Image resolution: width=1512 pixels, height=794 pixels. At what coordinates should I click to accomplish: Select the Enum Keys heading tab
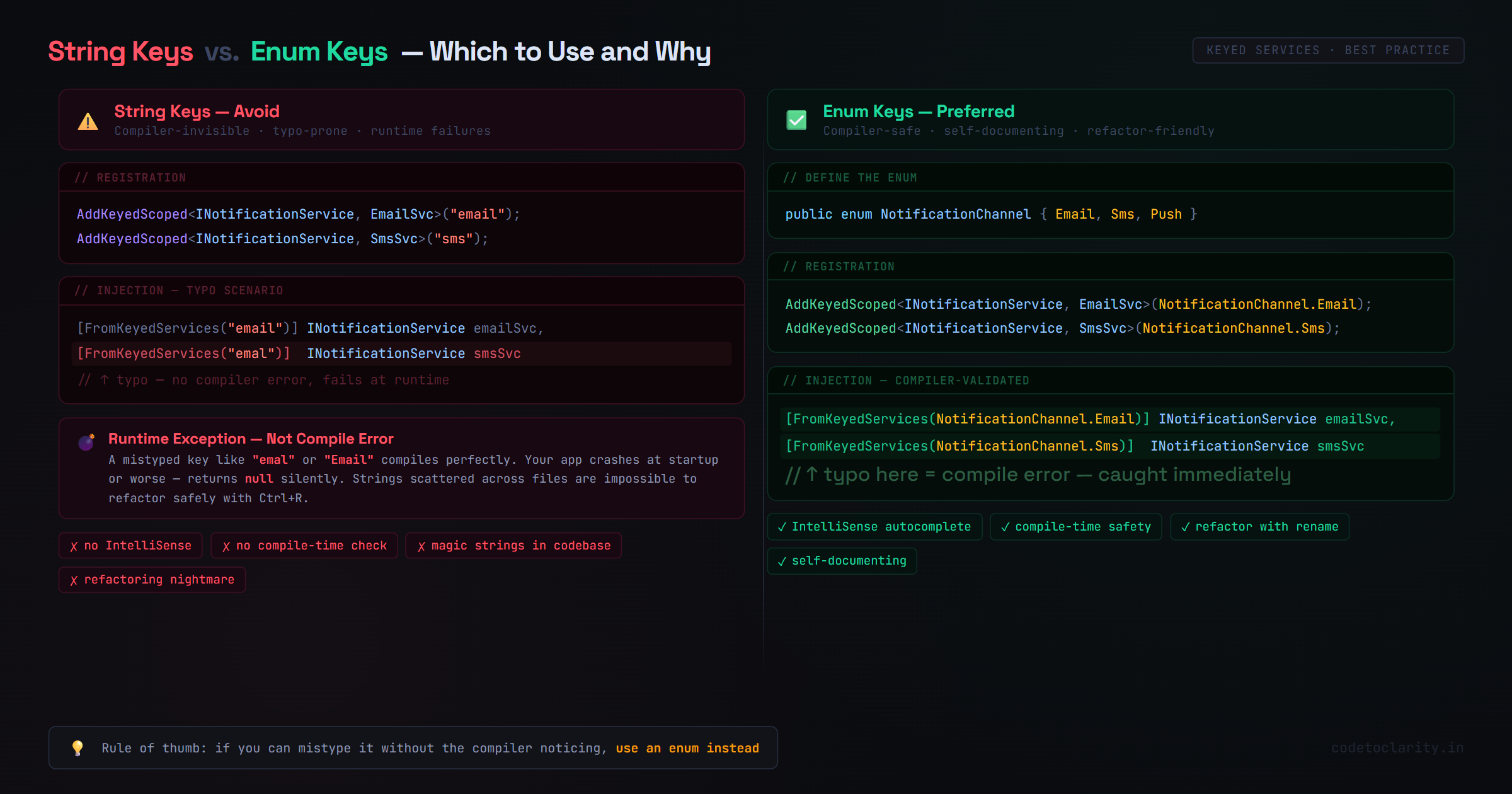(319, 51)
